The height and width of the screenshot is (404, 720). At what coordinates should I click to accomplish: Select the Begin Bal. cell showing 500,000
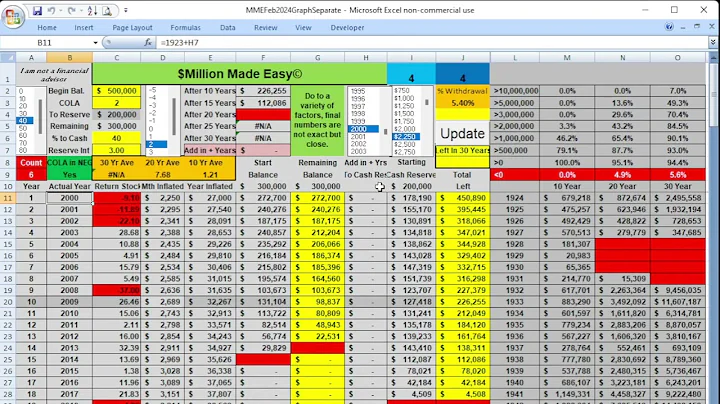[x=117, y=91]
